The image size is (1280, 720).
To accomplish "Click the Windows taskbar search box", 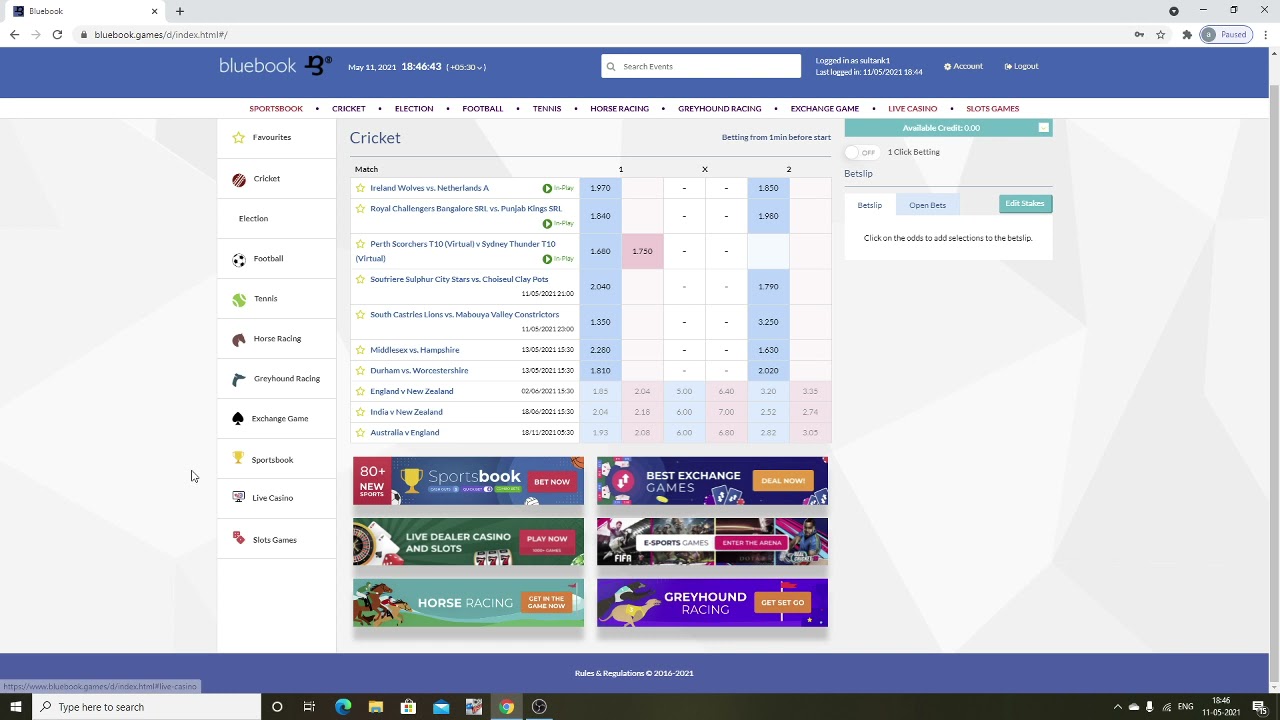I will pyautogui.click(x=146, y=707).
